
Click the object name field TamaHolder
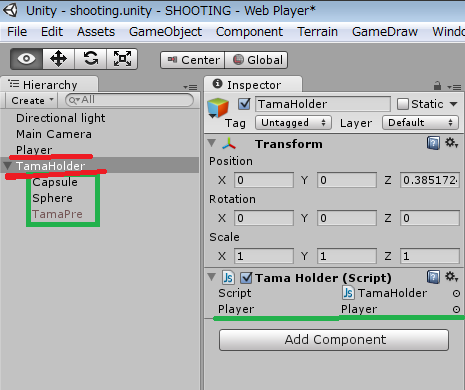pos(323,104)
